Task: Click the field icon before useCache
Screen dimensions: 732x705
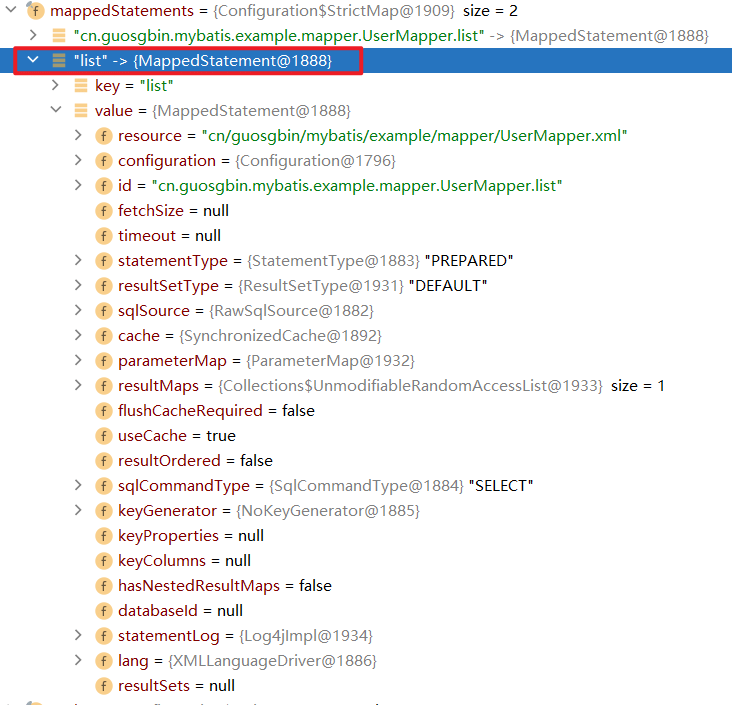Action: pos(104,436)
